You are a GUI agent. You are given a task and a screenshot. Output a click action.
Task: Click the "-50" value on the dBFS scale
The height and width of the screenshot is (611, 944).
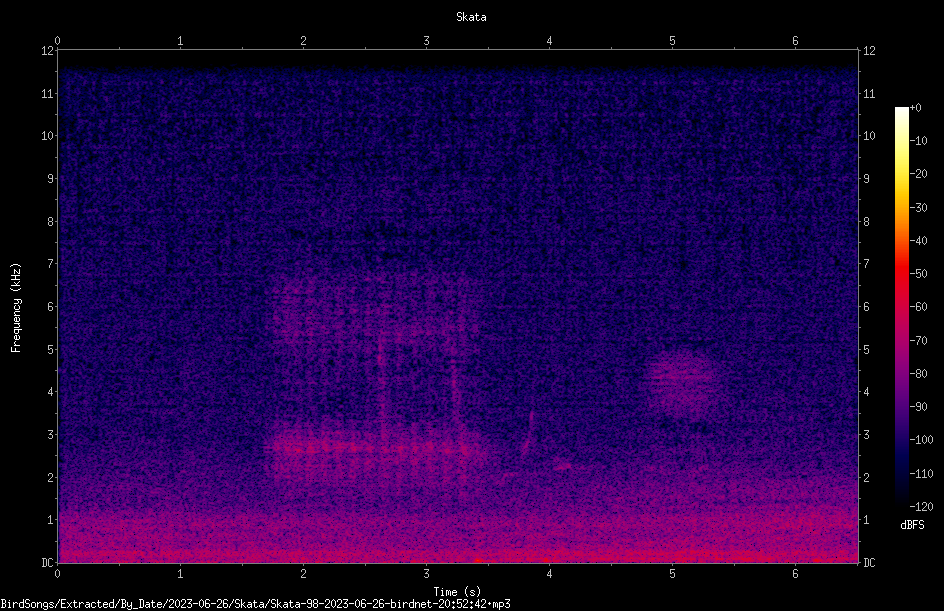tap(918, 274)
